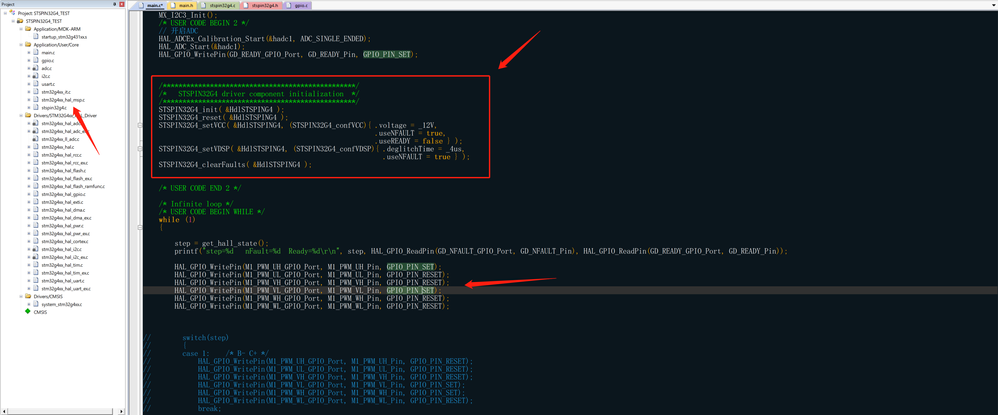Select stm32g4xx_hal_msp.c in the project tree
The width and height of the screenshot is (998, 415).
[x=63, y=99]
